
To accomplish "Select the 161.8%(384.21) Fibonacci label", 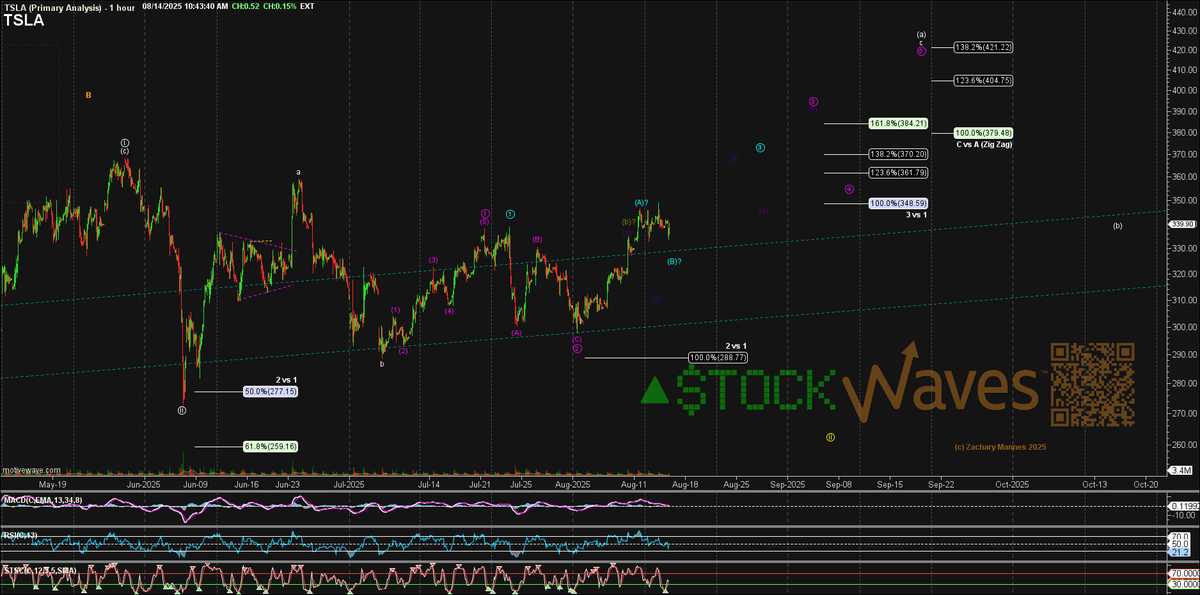I will tap(898, 123).
